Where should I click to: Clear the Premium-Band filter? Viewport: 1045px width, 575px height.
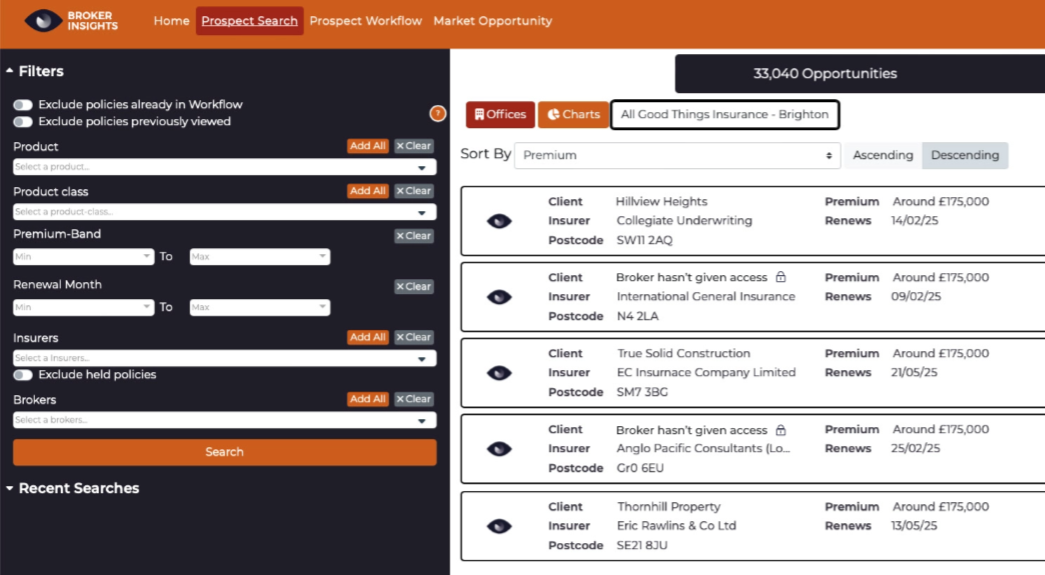[x=413, y=236]
